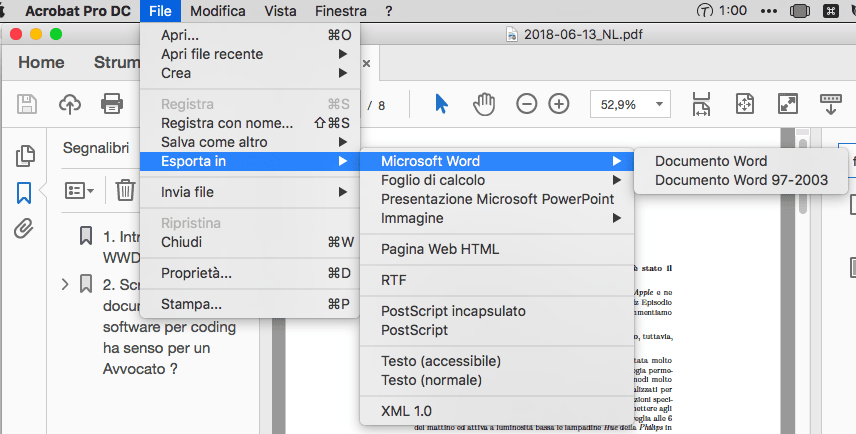Click the zoom in plus icon
The width and height of the screenshot is (856, 434).
click(558, 104)
